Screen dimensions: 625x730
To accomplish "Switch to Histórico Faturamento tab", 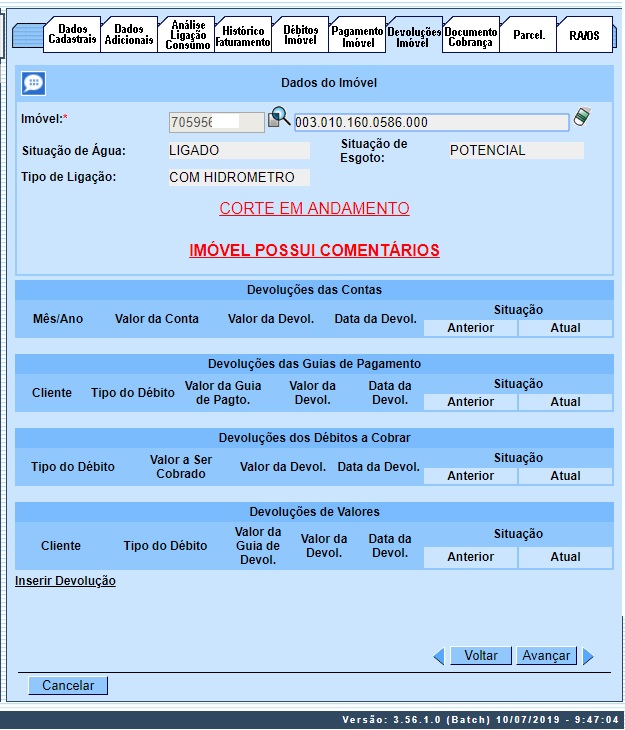I will pyautogui.click(x=243, y=34).
